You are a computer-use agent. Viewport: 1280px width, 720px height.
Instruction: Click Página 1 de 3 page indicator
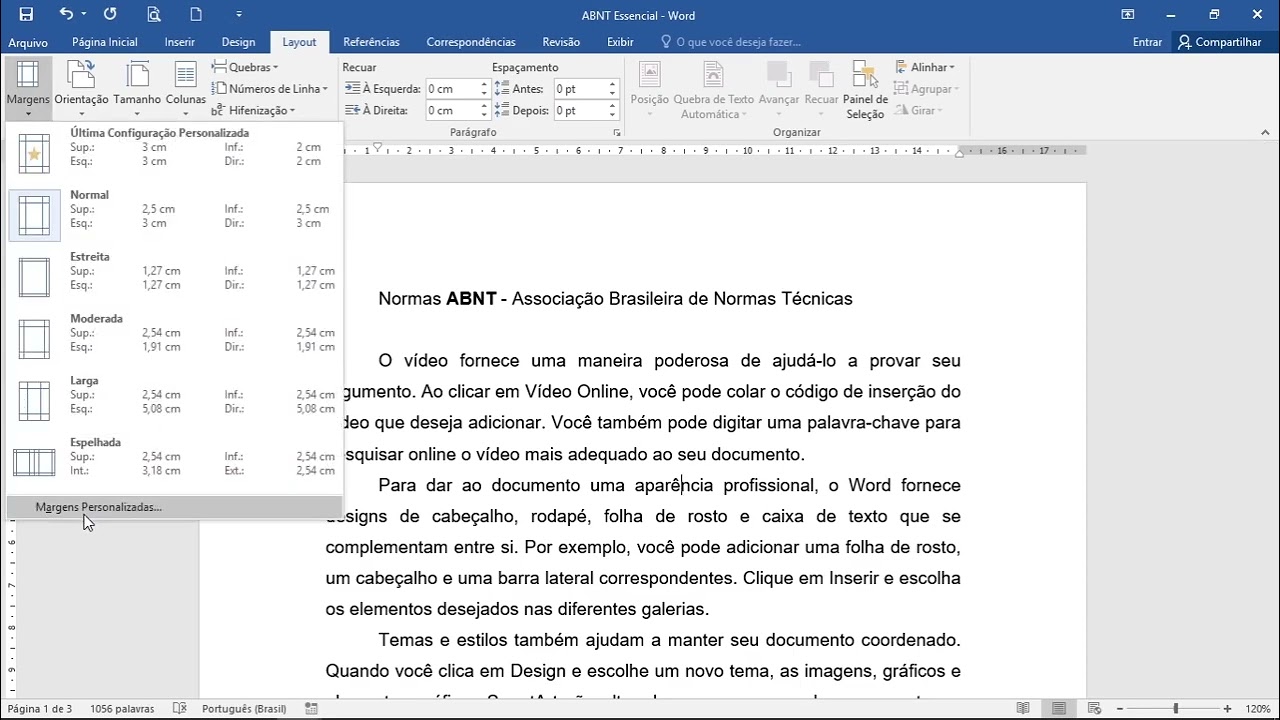pos(40,709)
